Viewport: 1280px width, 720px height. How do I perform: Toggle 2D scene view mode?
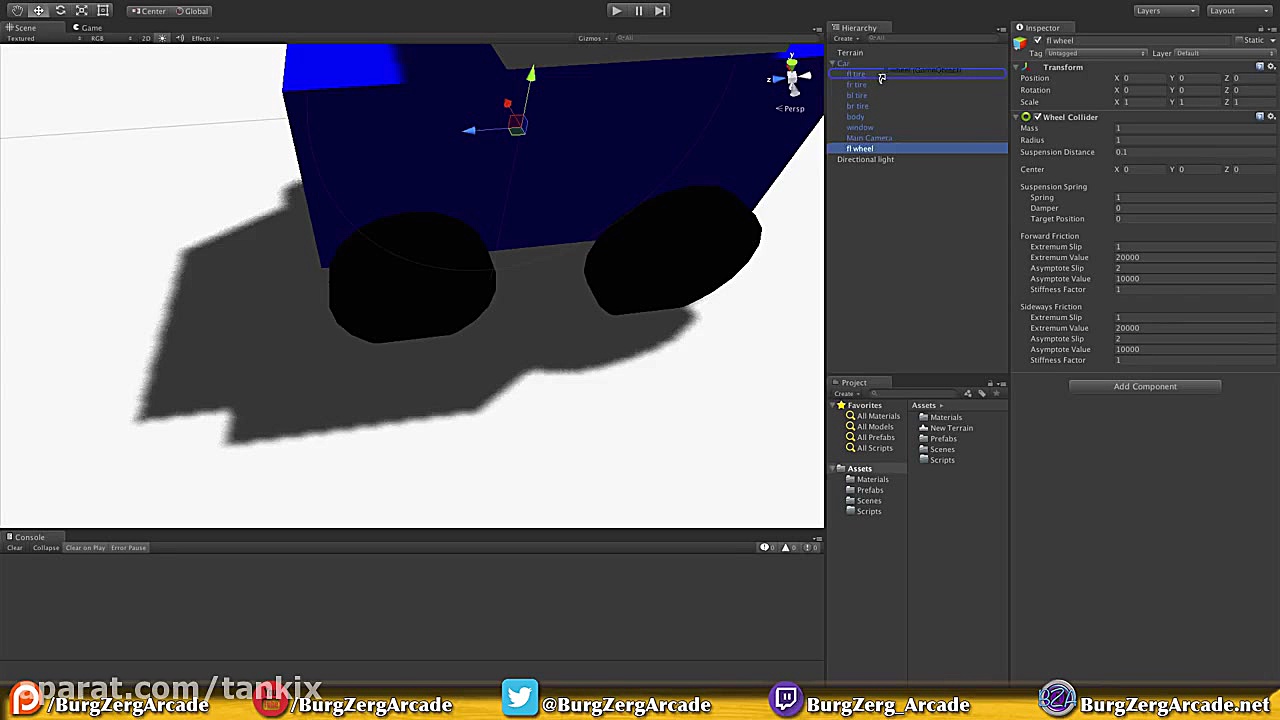[146, 38]
